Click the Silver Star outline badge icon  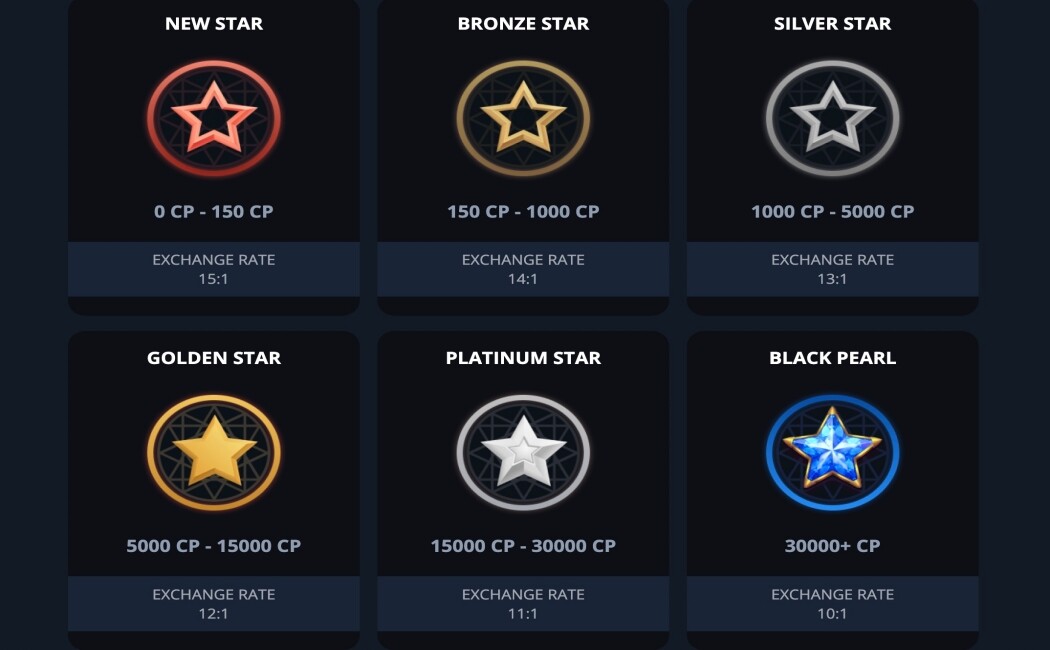(x=832, y=118)
